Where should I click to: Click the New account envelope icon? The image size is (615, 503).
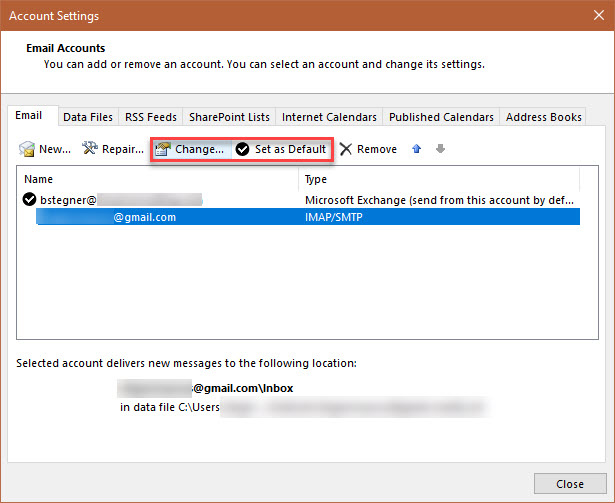point(27,150)
